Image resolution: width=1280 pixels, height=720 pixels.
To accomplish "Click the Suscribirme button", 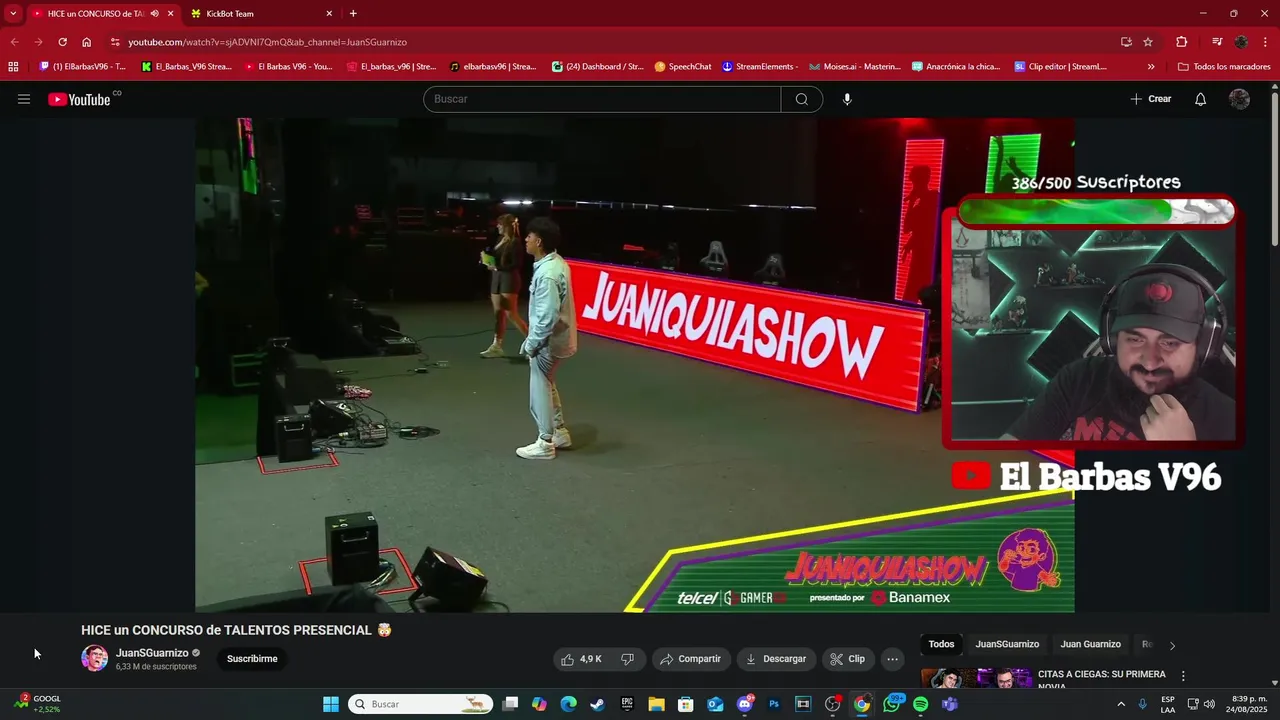I will pos(252,659).
